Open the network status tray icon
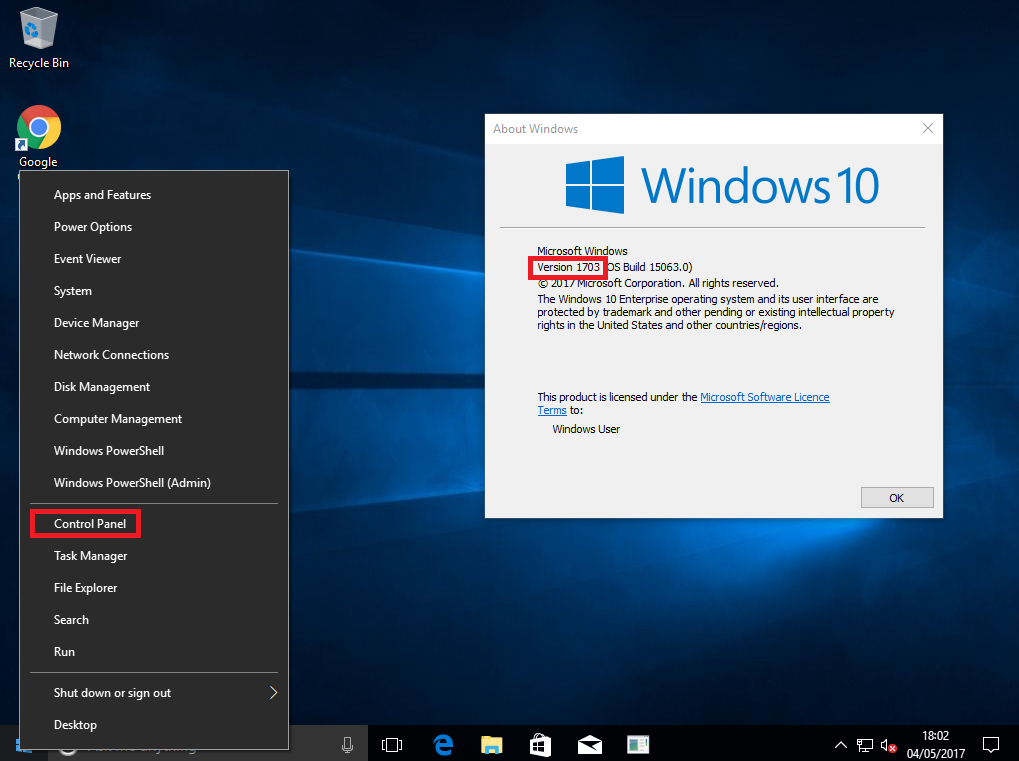The width and height of the screenshot is (1019, 761). coord(865,745)
